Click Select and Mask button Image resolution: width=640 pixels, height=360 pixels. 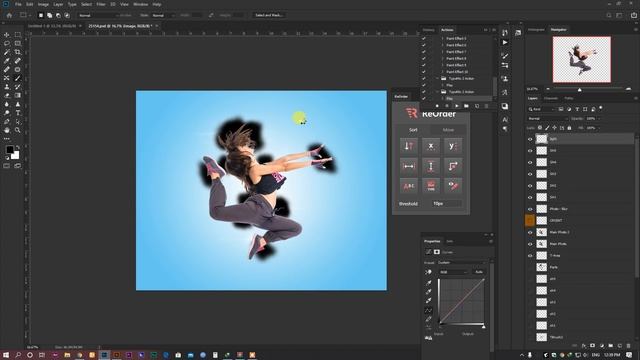pyautogui.click(x=269, y=15)
